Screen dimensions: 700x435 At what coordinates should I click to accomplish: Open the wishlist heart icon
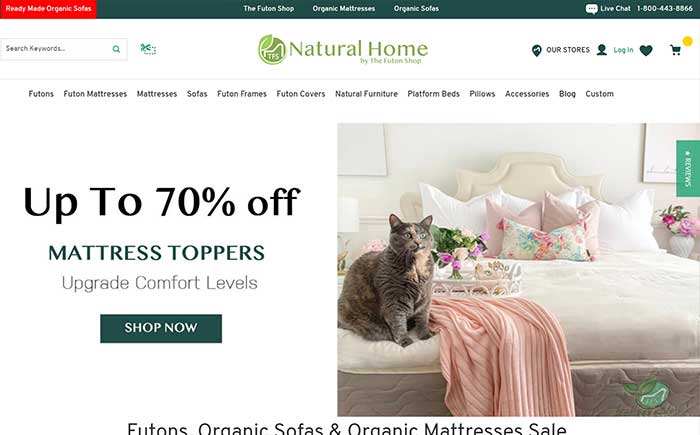[x=646, y=50]
